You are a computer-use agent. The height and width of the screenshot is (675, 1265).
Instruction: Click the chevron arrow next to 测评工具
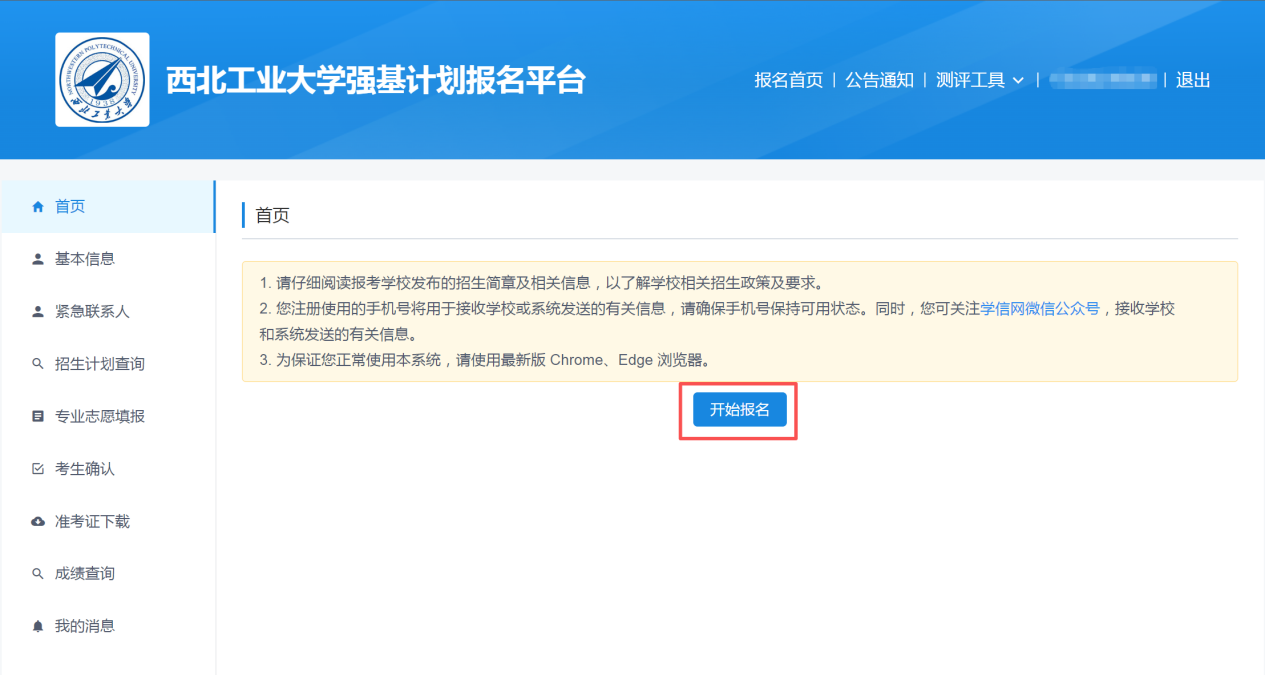pyautogui.click(x=1018, y=81)
